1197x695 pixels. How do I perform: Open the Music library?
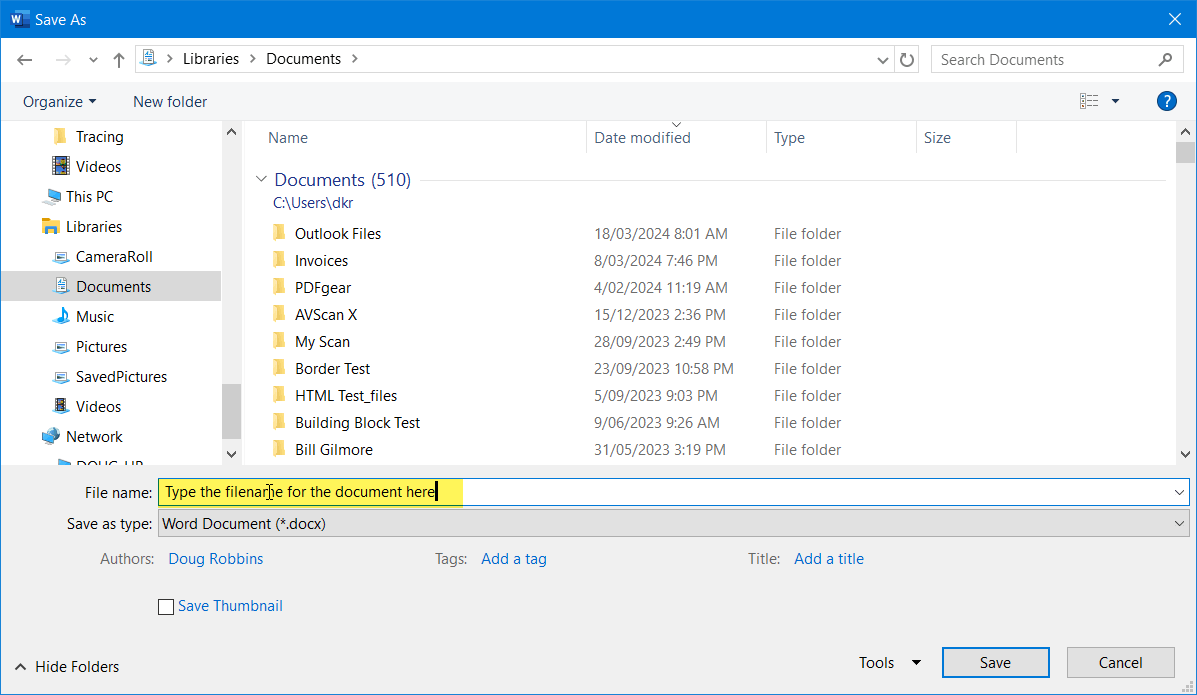pyautogui.click(x=95, y=316)
